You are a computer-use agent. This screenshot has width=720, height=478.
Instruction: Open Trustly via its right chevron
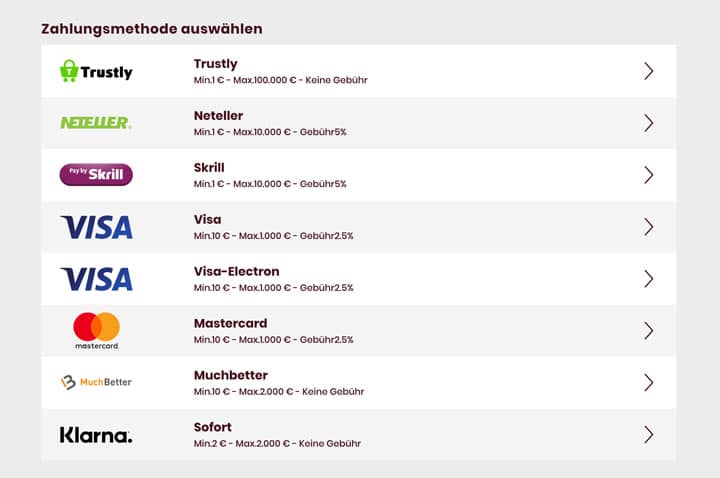648,71
